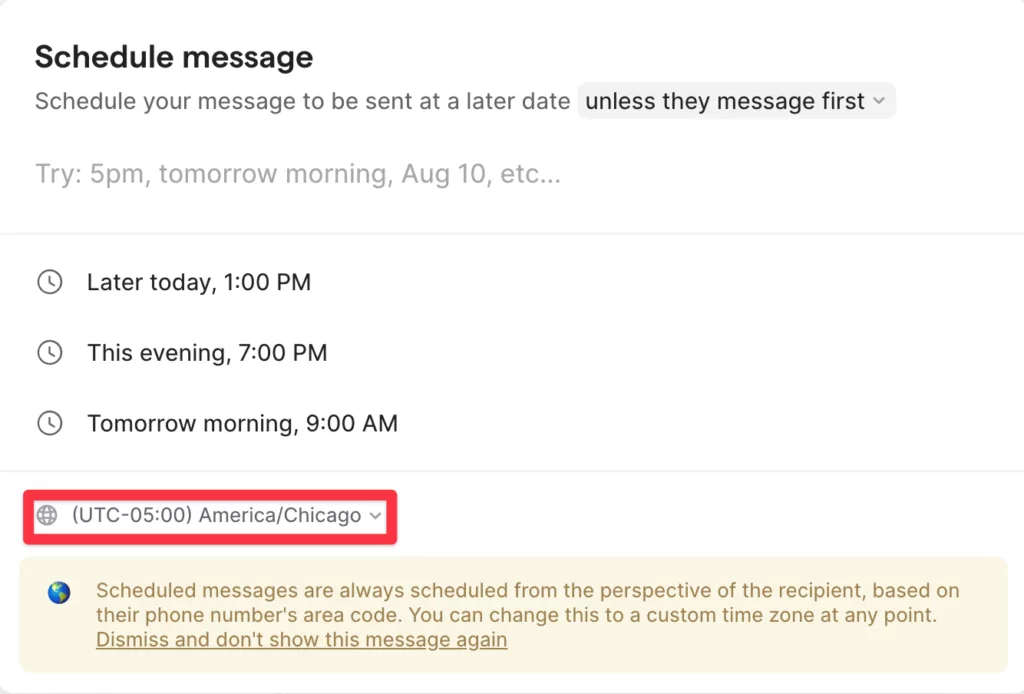Click the earth emoji in the yellow notice

[x=59, y=593]
